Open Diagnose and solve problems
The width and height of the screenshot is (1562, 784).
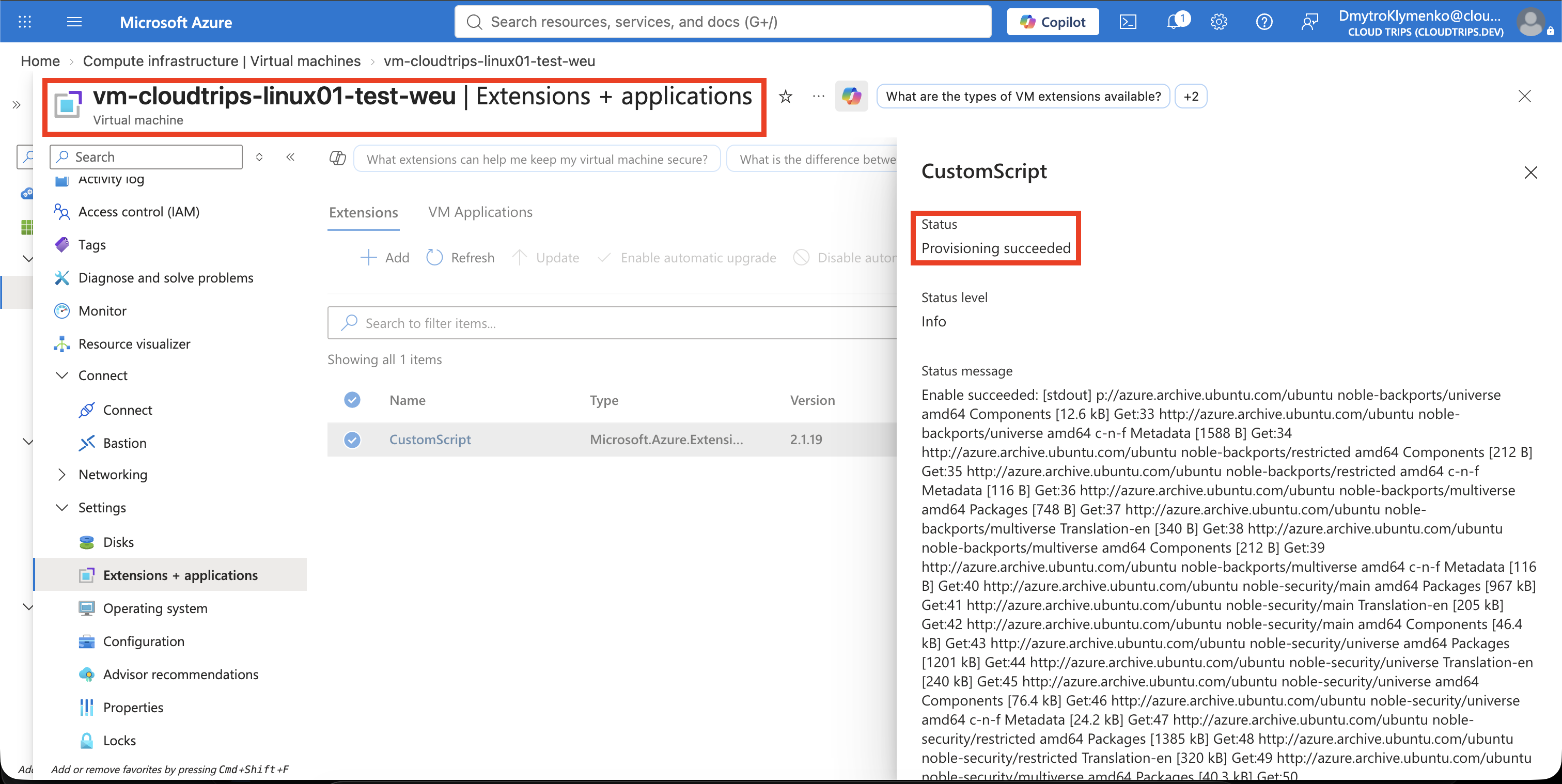click(165, 278)
